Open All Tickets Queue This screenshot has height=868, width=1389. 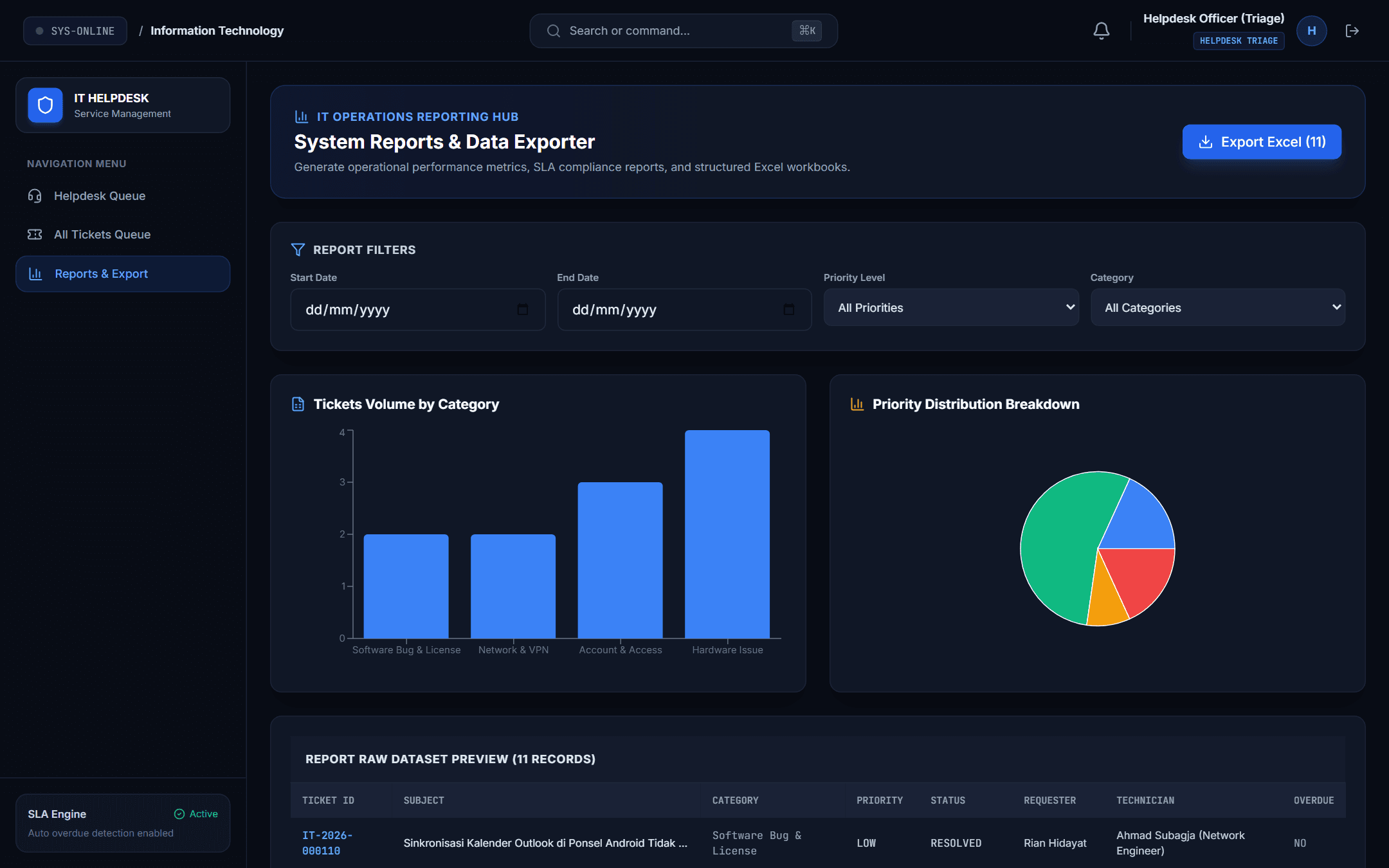pyautogui.click(x=123, y=234)
